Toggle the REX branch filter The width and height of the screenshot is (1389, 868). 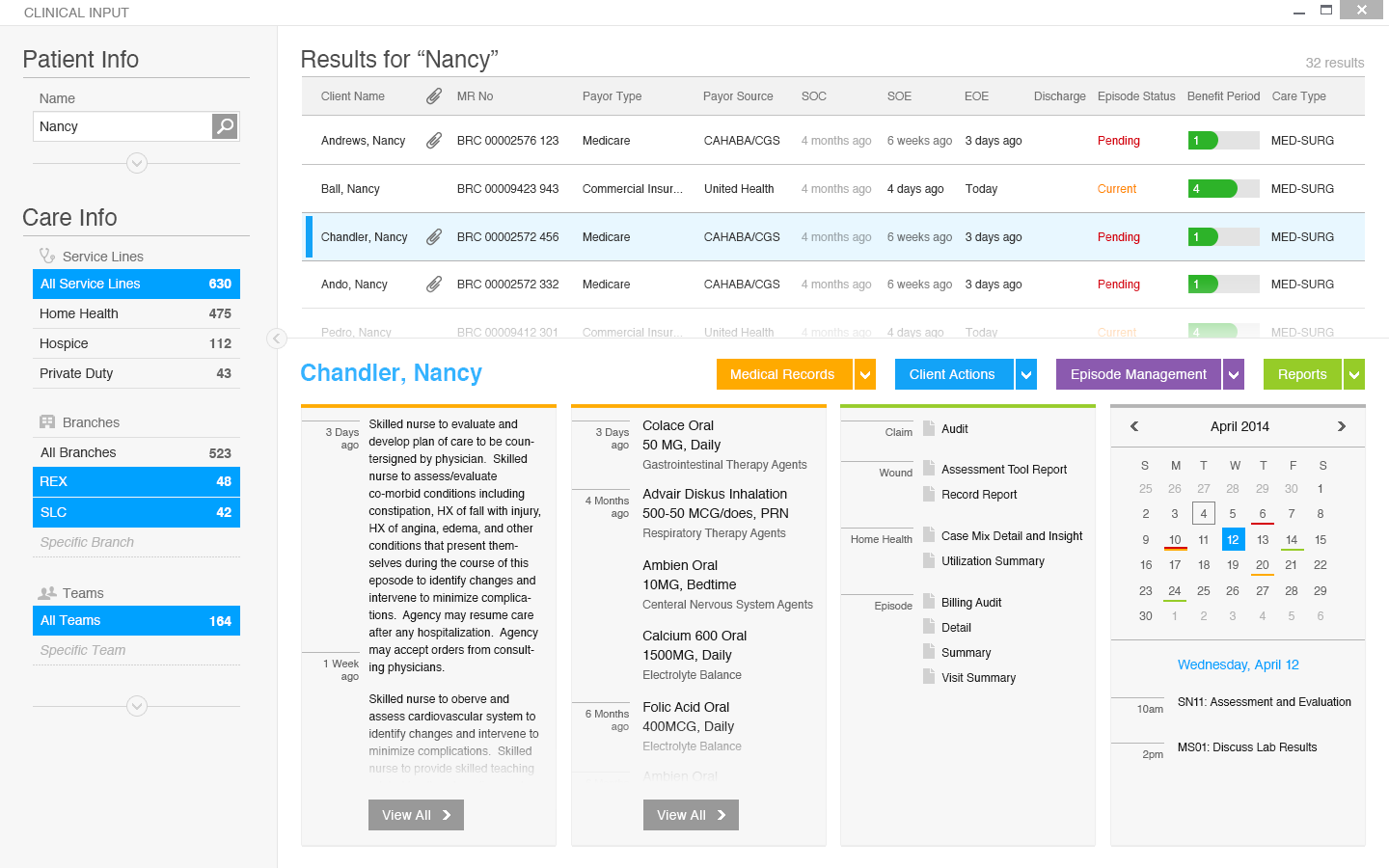(136, 482)
